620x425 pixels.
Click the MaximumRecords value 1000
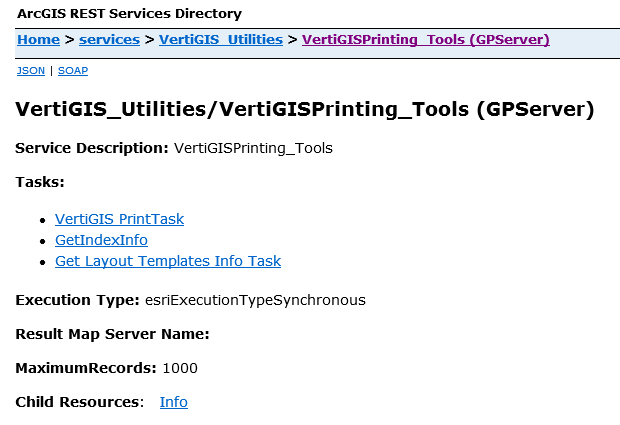(180, 368)
